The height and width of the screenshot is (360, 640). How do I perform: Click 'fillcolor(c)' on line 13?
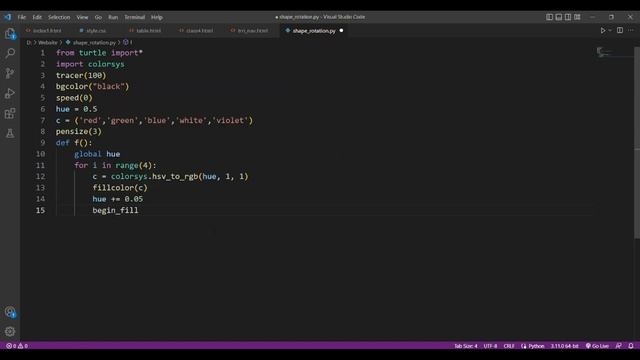click(120, 188)
